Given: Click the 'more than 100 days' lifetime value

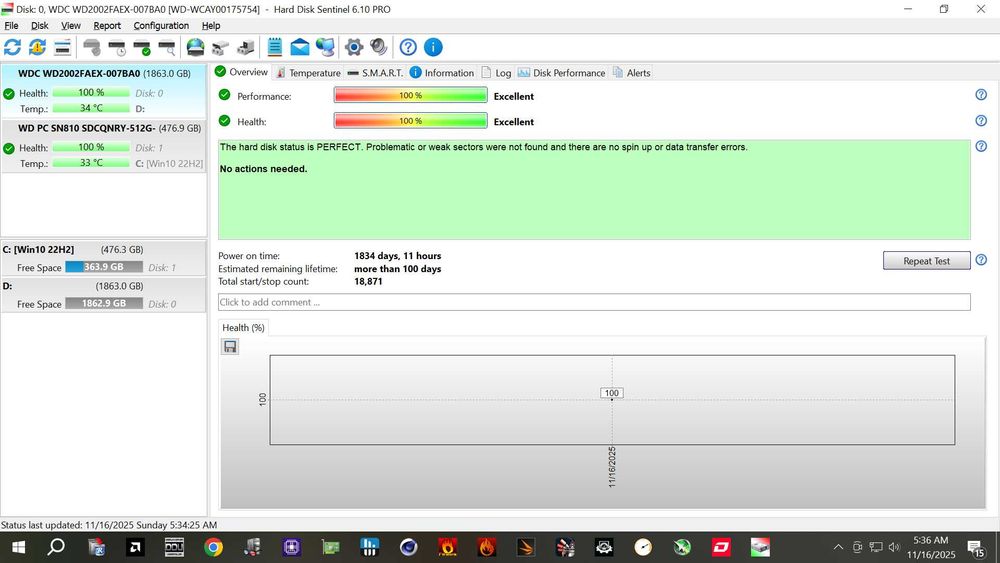Looking at the screenshot, I should pos(397,268).
